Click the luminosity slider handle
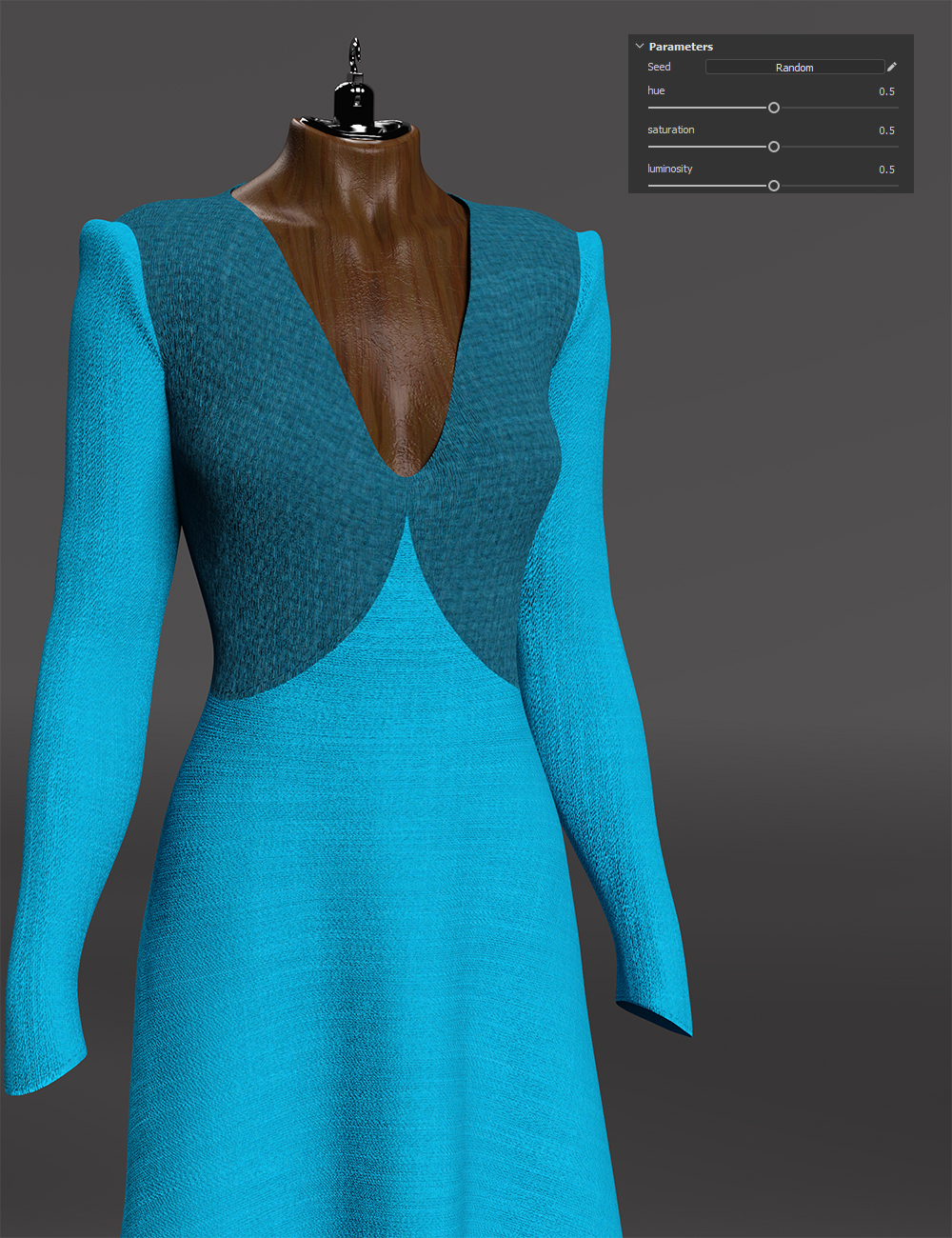Image resolution: width=952 pixels, height=1238 pixels. click(x=773, y=185)
